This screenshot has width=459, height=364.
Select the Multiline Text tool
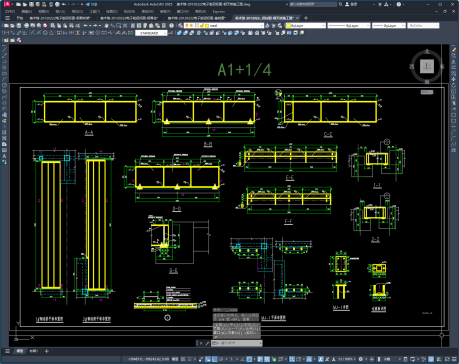tap(4, 156)
